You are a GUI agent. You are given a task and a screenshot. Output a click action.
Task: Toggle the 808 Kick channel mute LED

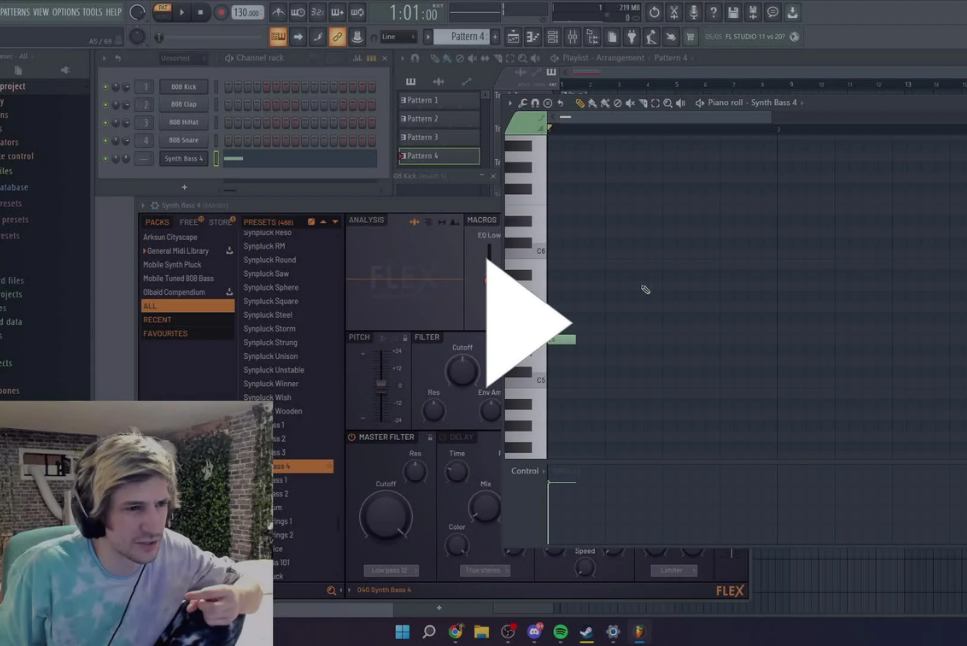coord(105,87)
